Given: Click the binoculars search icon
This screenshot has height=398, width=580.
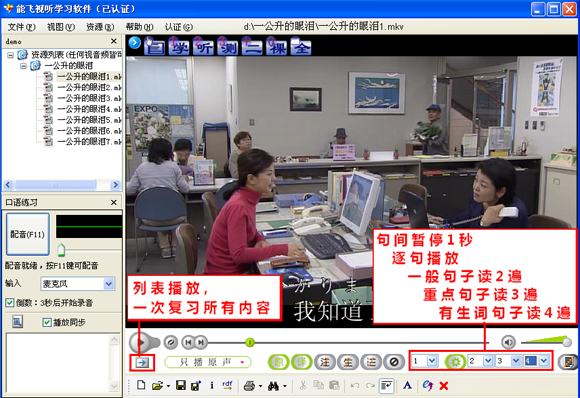Looking at the screenshot, I should click(x=273, y=386).
